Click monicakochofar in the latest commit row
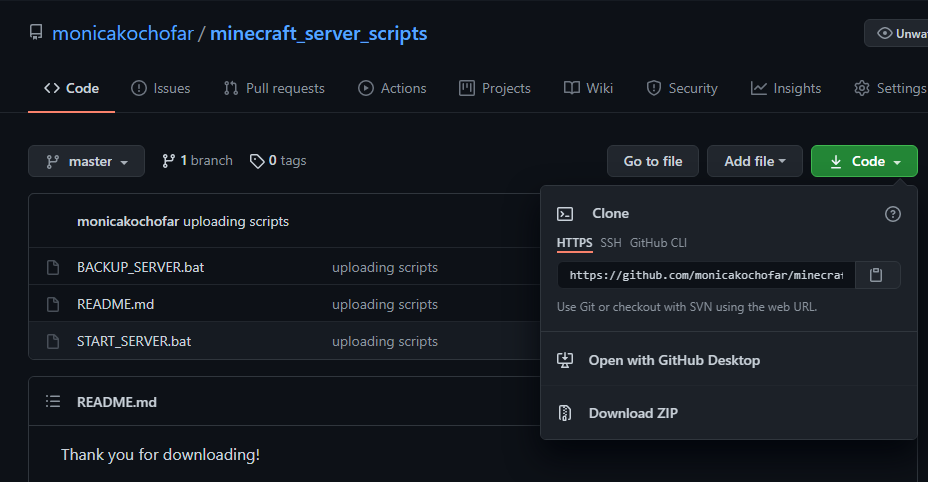The height and width of the screenshot is (482, 928). click(x=128, y=221)
